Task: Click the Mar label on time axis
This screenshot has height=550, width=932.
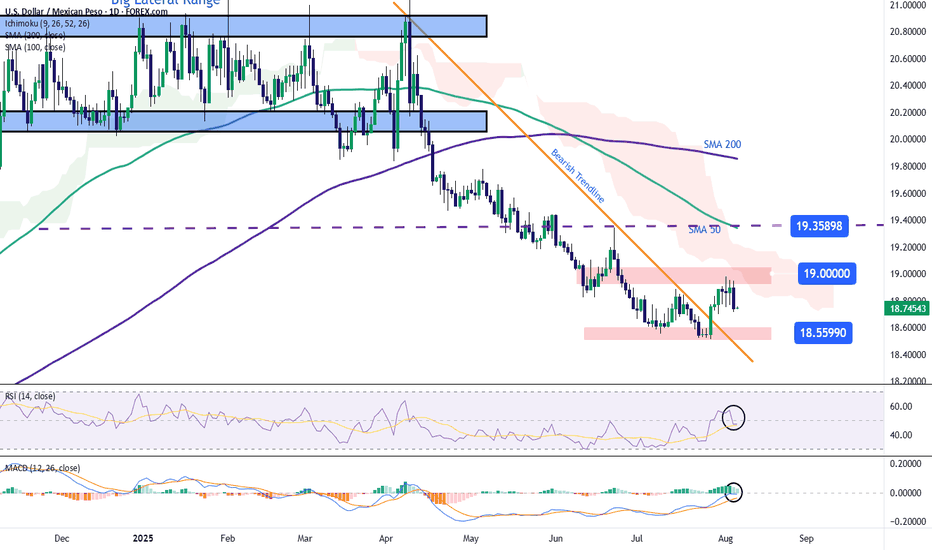Action: click(305, 539)
